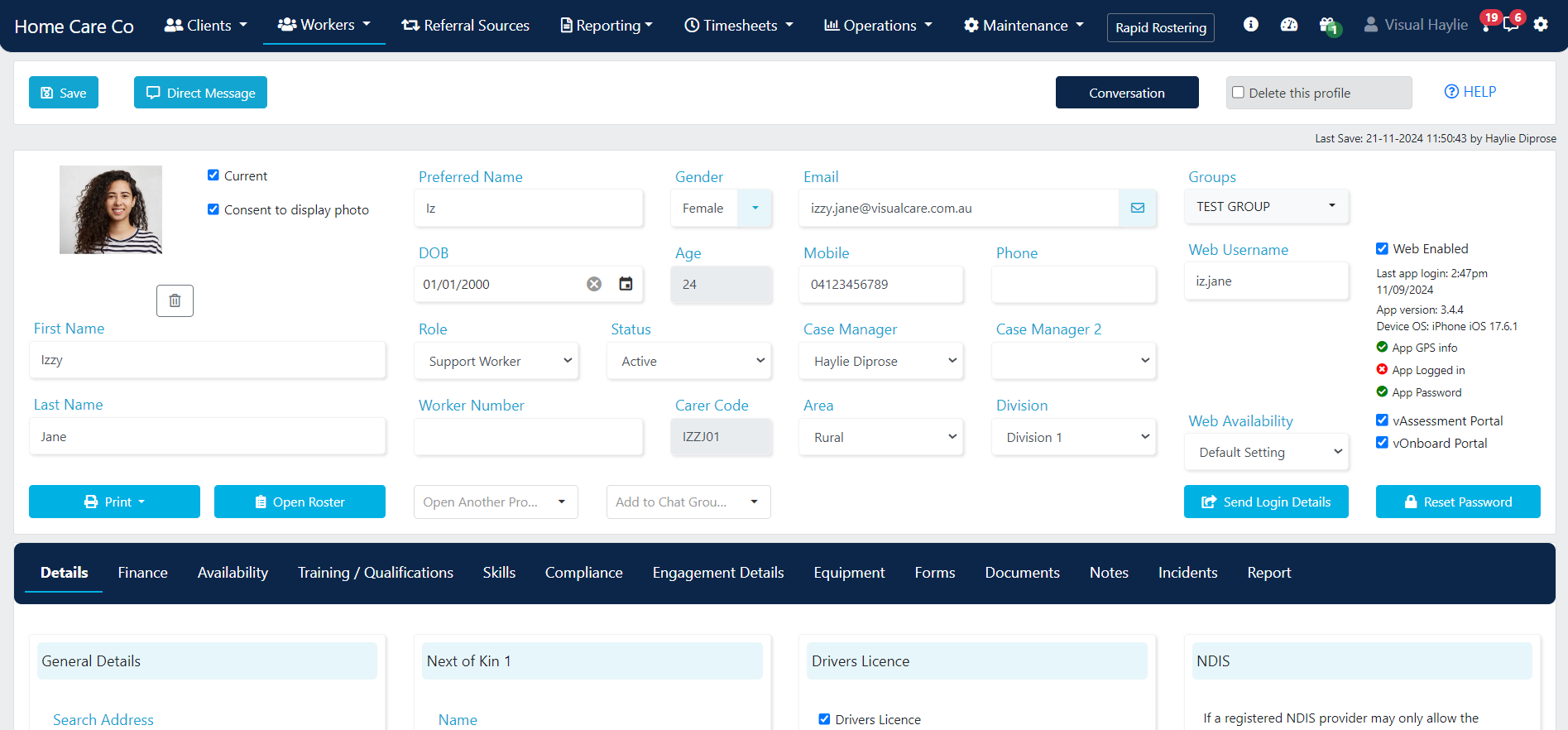Open the Add to Chat Group dropdown
Image resolution: width=1568 pixels, height=730 pixels.
[688, 502]
